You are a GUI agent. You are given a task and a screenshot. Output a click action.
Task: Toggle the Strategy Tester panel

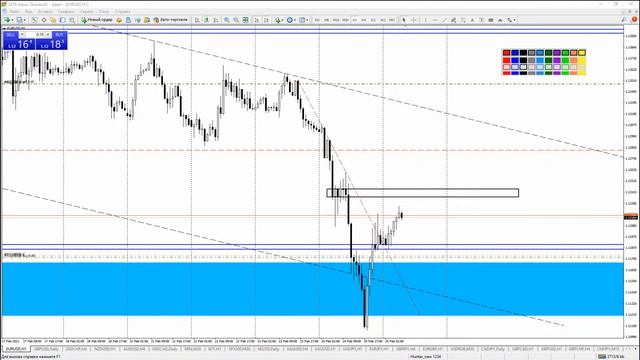coord(72,20)
